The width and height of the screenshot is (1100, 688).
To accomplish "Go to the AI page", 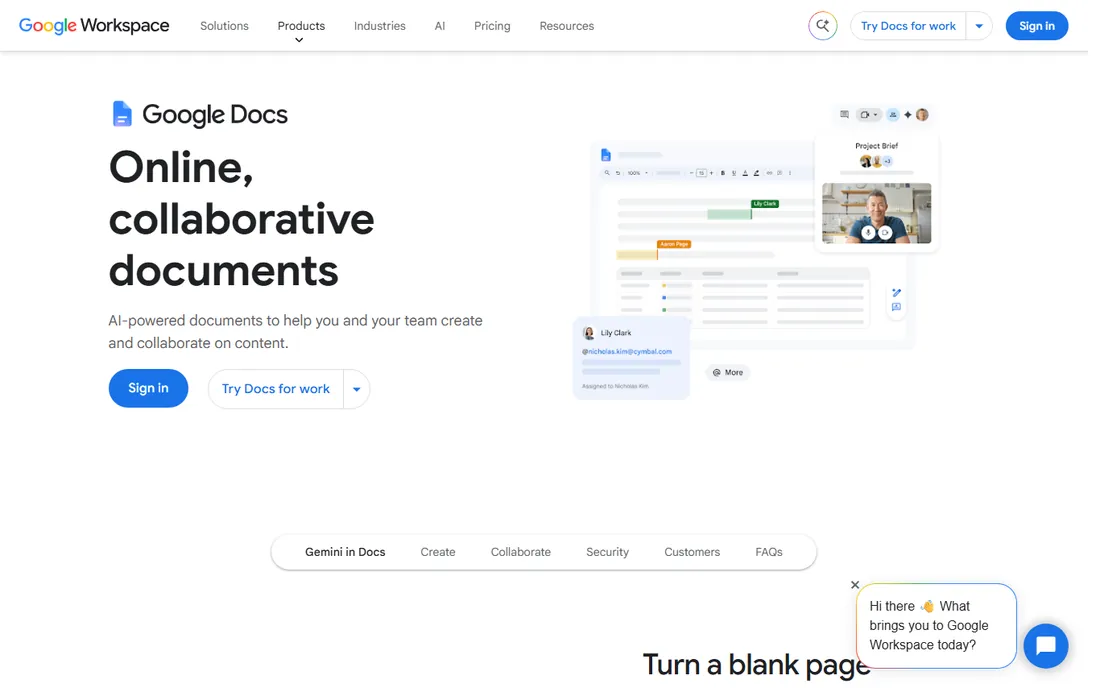I will (x=440, y=26).
